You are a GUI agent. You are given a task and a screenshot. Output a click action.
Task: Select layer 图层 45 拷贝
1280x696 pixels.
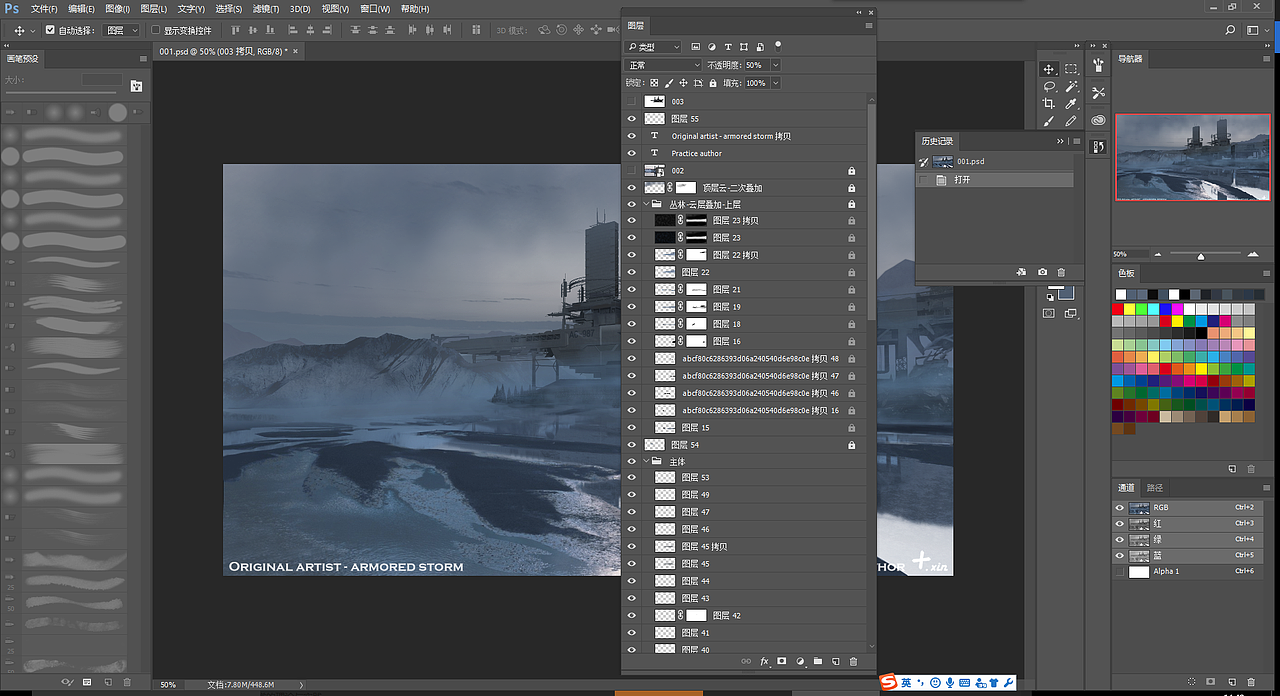744,547
